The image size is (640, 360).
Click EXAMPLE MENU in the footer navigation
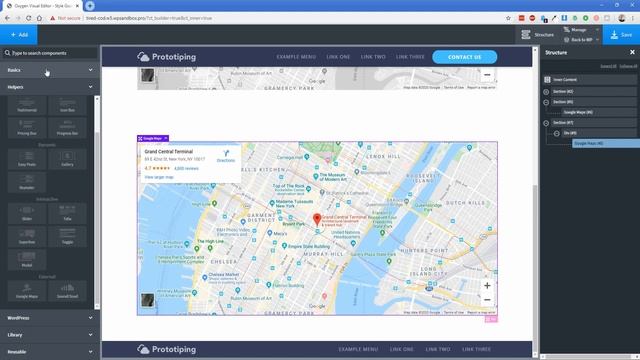358,349
